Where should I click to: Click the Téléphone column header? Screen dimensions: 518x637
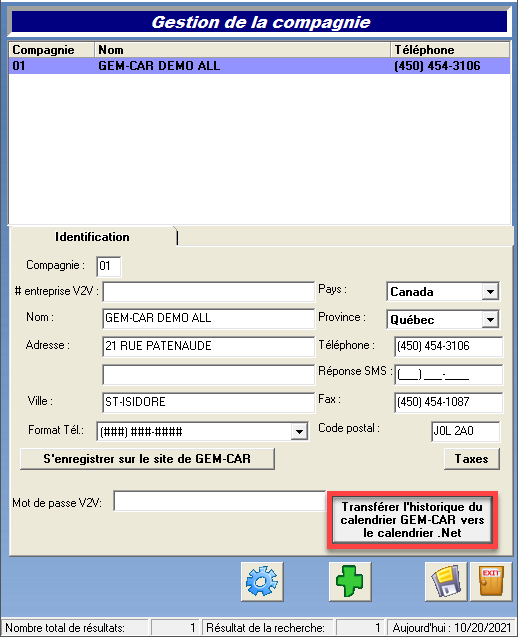450,50
